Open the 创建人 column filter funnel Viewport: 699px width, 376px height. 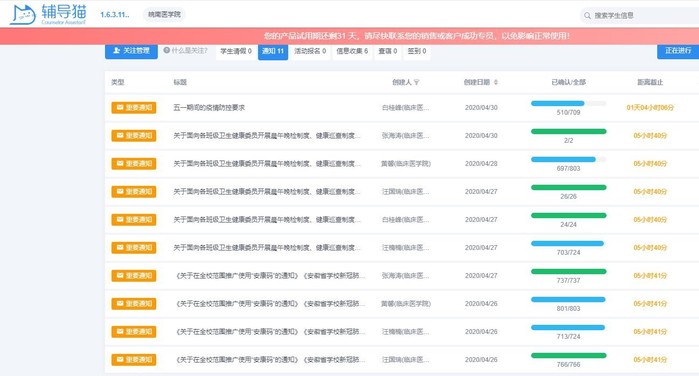pyautogui.click(x=417, y=83)
